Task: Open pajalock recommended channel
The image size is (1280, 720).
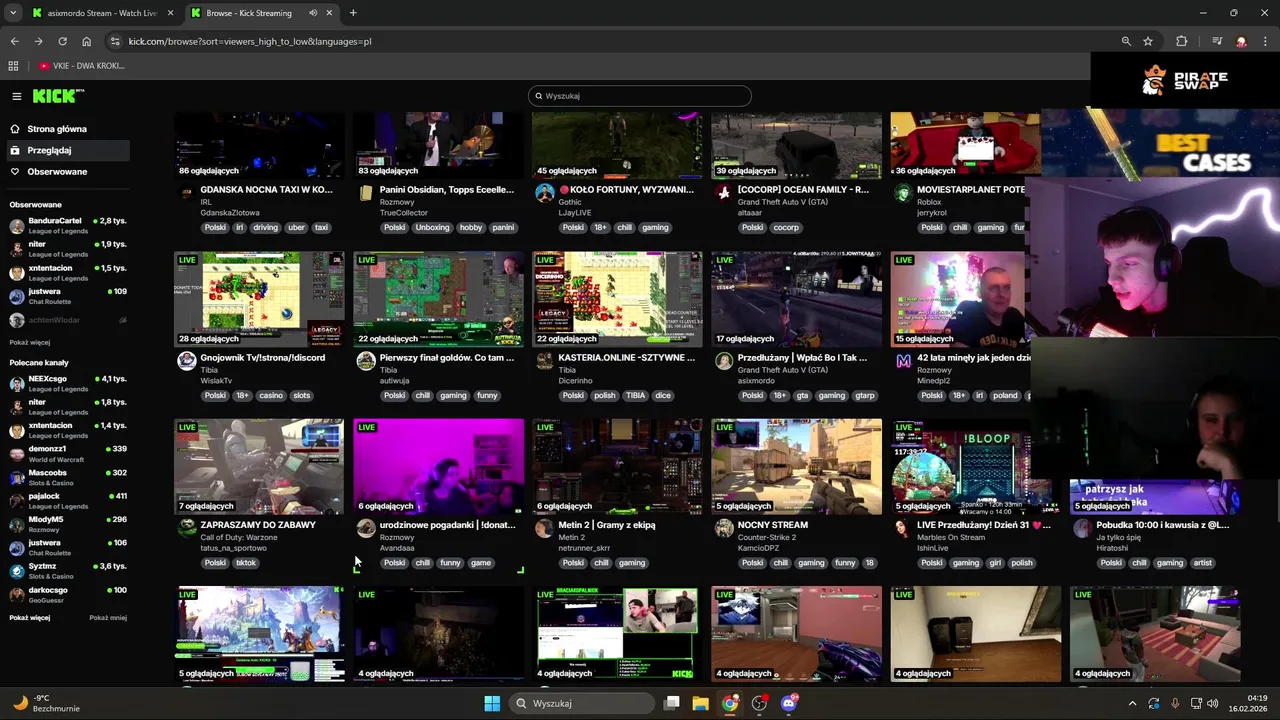Action: 67,500
